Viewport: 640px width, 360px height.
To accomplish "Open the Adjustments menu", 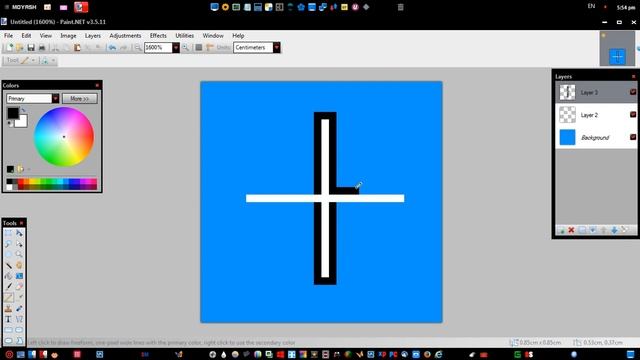I will pos(125,36).
